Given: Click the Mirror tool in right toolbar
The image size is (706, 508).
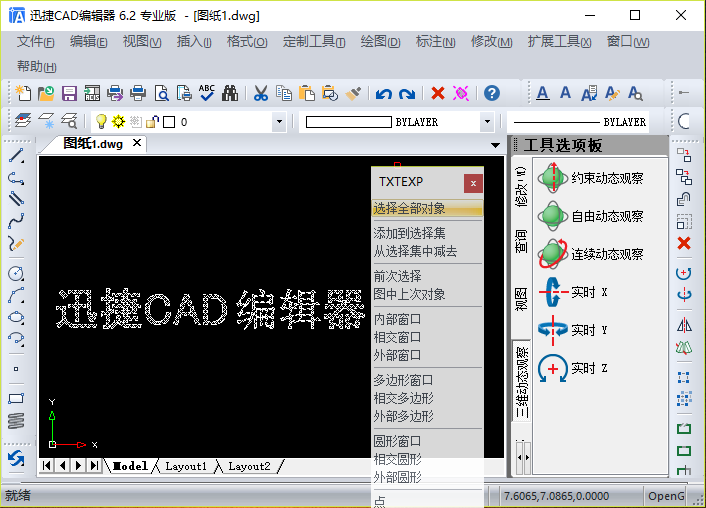Looking at the screenshot, I should [684, 325].
